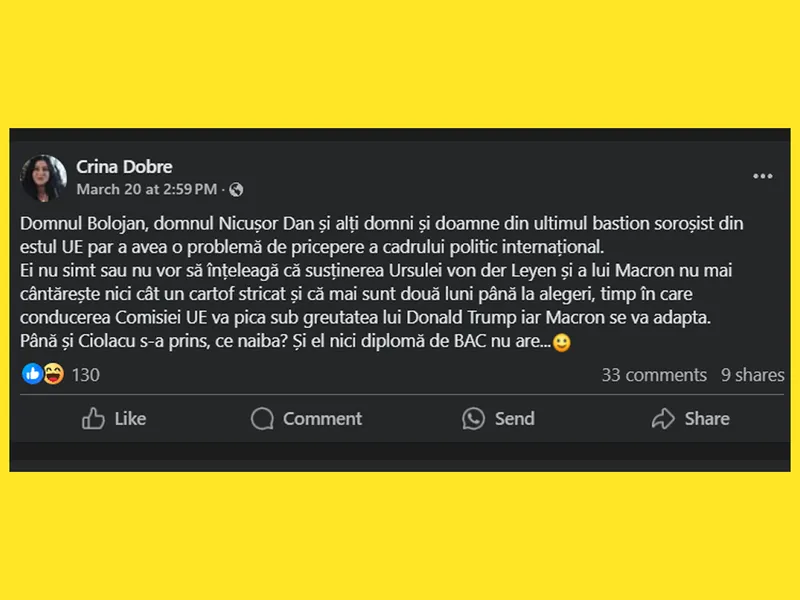Viewport: 800px width, 600px height.
Task: Click the arrow icon beside Share
Action: click(x=663, y=418)
